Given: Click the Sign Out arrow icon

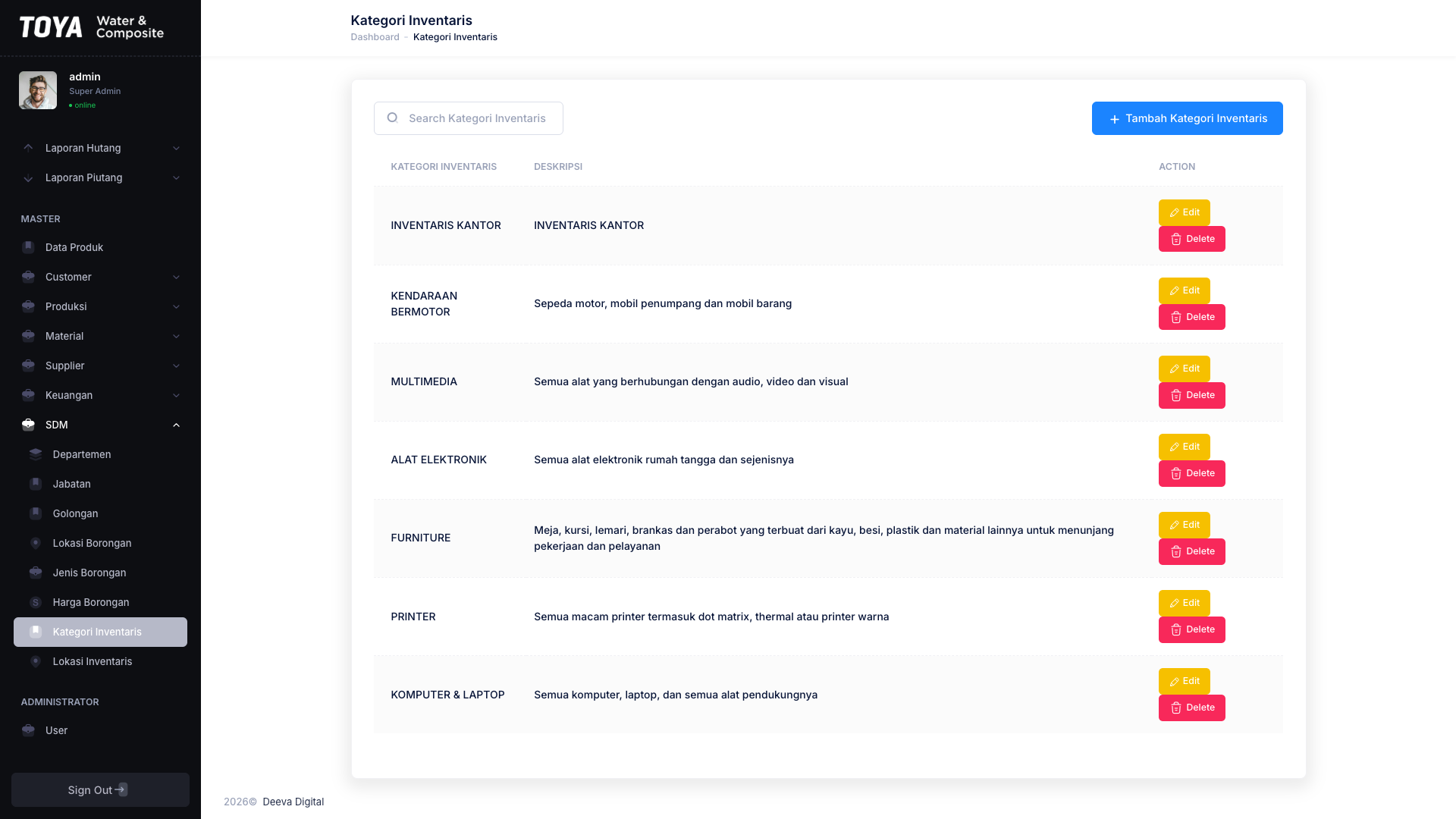Looking at the screenshot, I should 121,789.
